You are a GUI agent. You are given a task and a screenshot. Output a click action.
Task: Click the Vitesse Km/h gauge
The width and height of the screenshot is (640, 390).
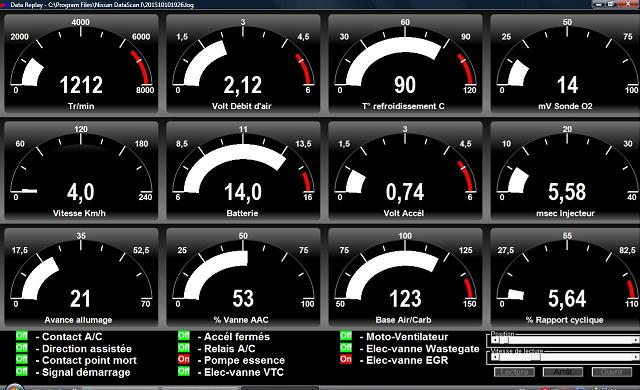tap(81, 171)
